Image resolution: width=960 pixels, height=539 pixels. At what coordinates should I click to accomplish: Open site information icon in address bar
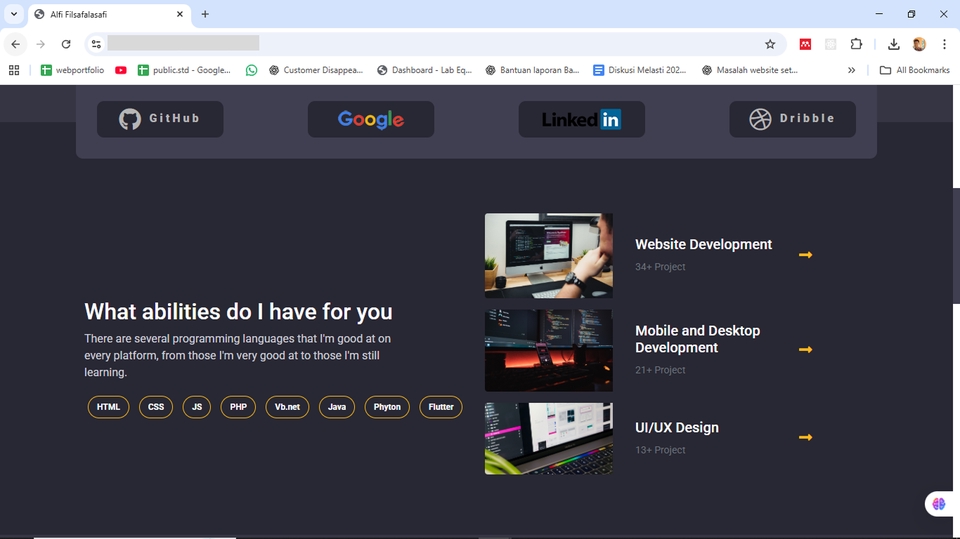pyautogui.click(x=96, y=44)
